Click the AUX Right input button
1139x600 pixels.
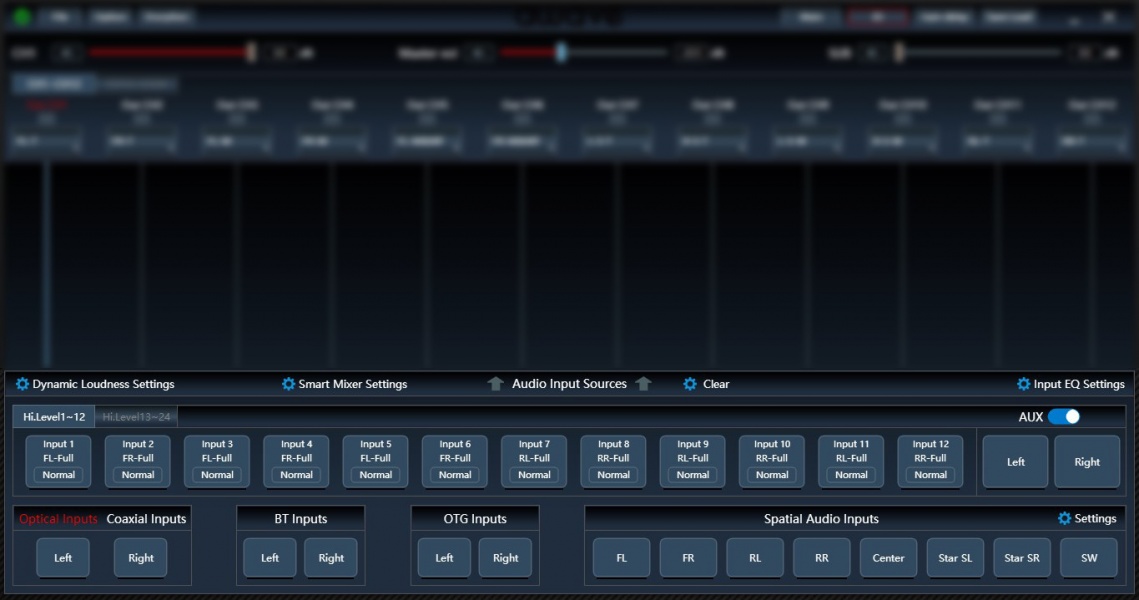point(1087,461)
